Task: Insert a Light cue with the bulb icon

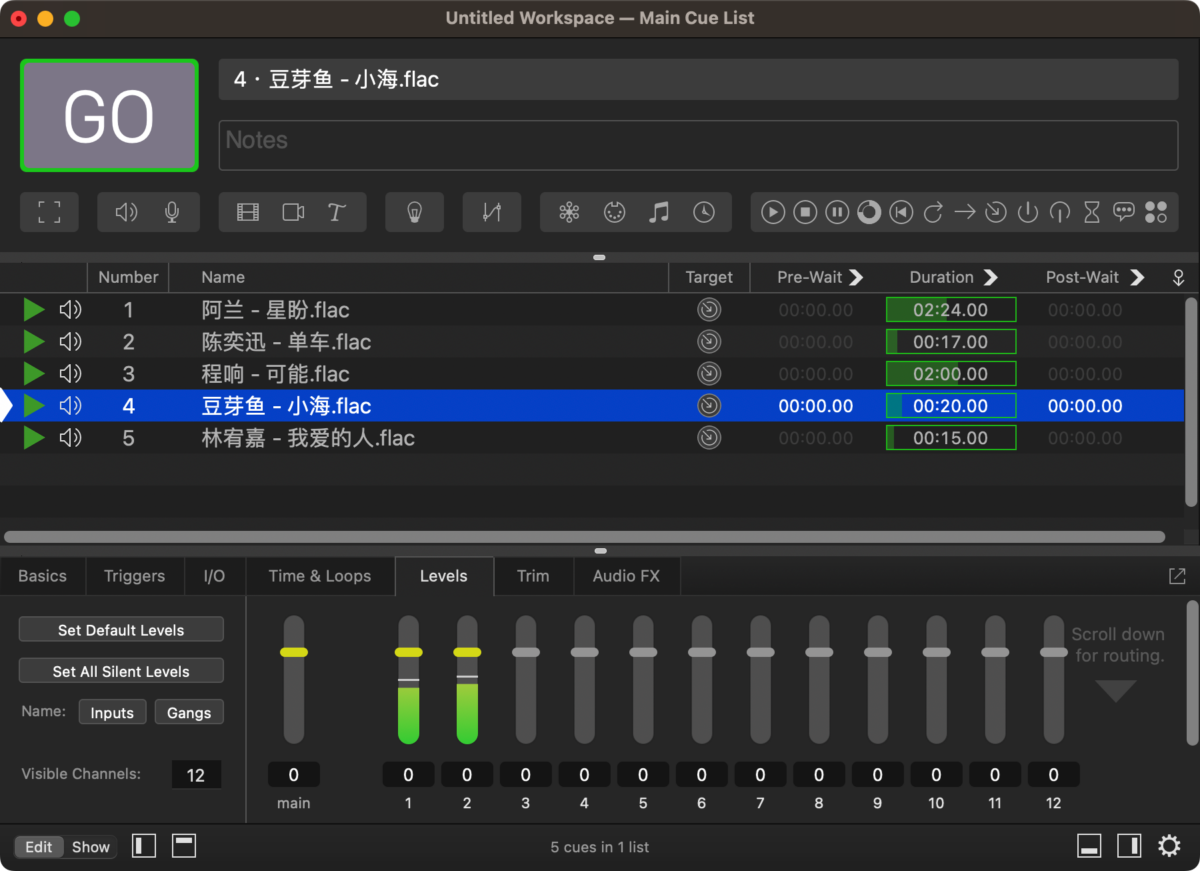Action: pyautogui.click(x=414, y=212)
